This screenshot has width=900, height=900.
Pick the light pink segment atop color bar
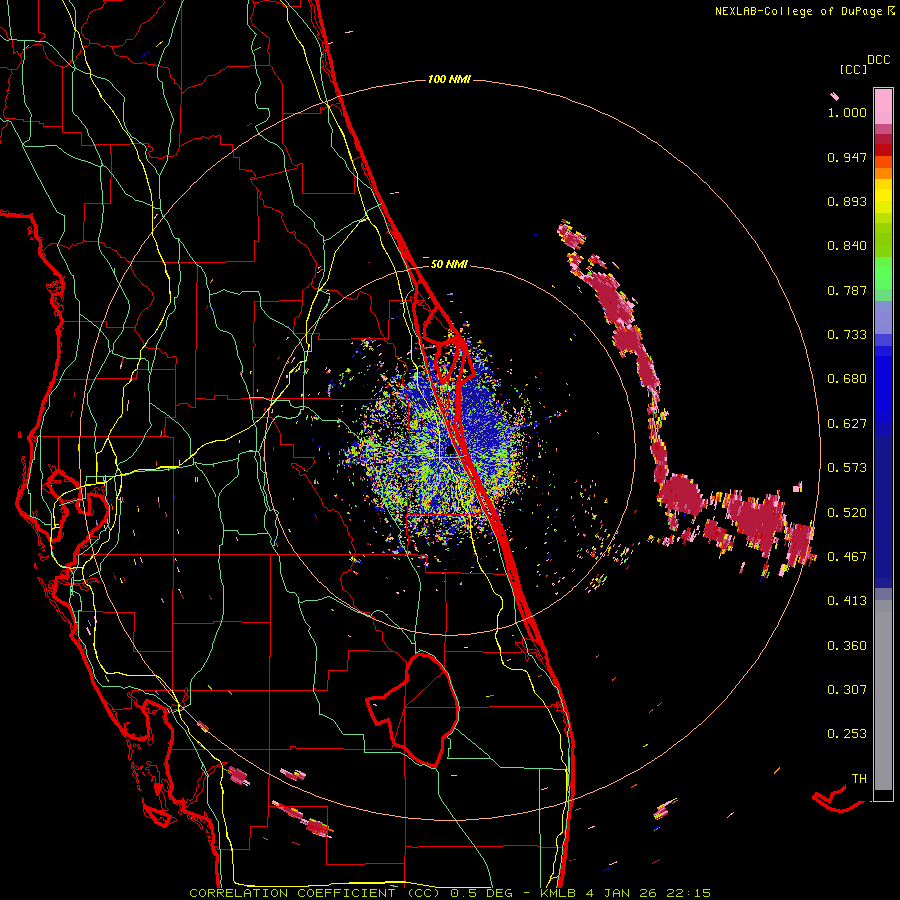pos(883,106)
